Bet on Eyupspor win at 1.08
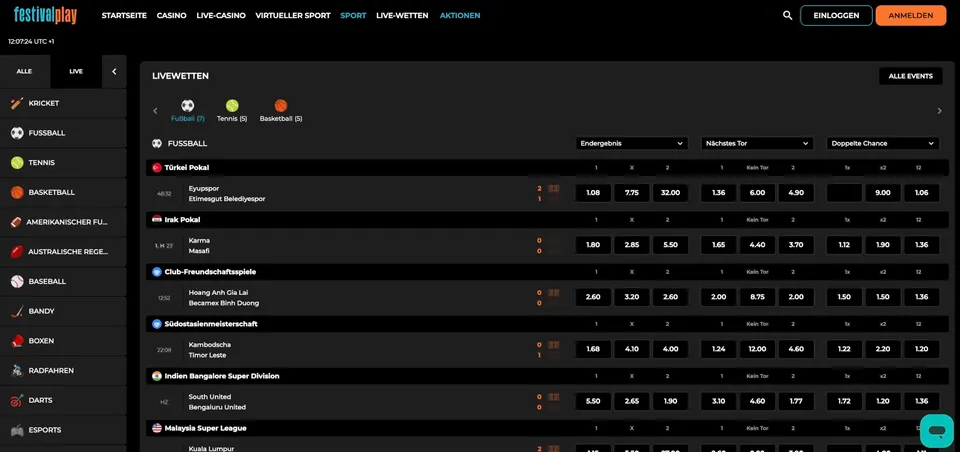This screenshot has width=960, height=452. (593, 193)
